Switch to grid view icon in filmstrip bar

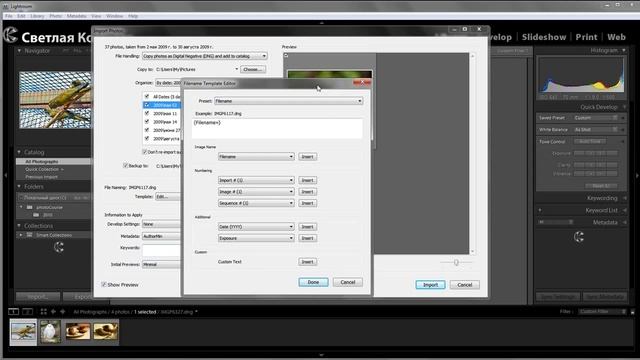(43, 311)
